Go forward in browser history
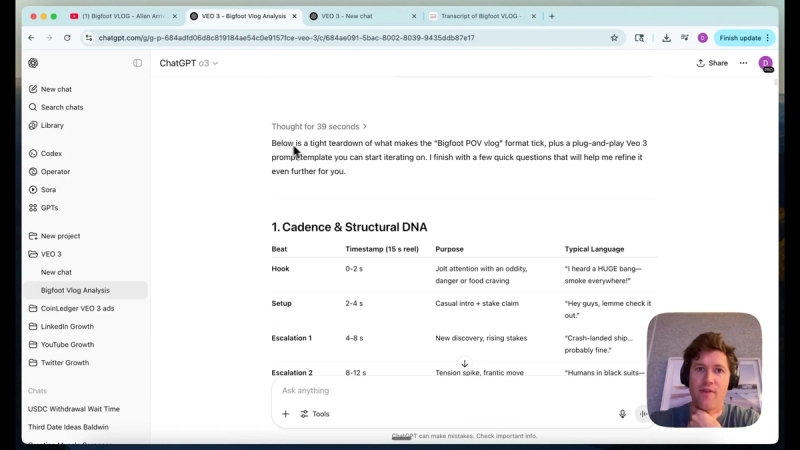Screen dimensions: 800x450 click(x=49, y=38)
